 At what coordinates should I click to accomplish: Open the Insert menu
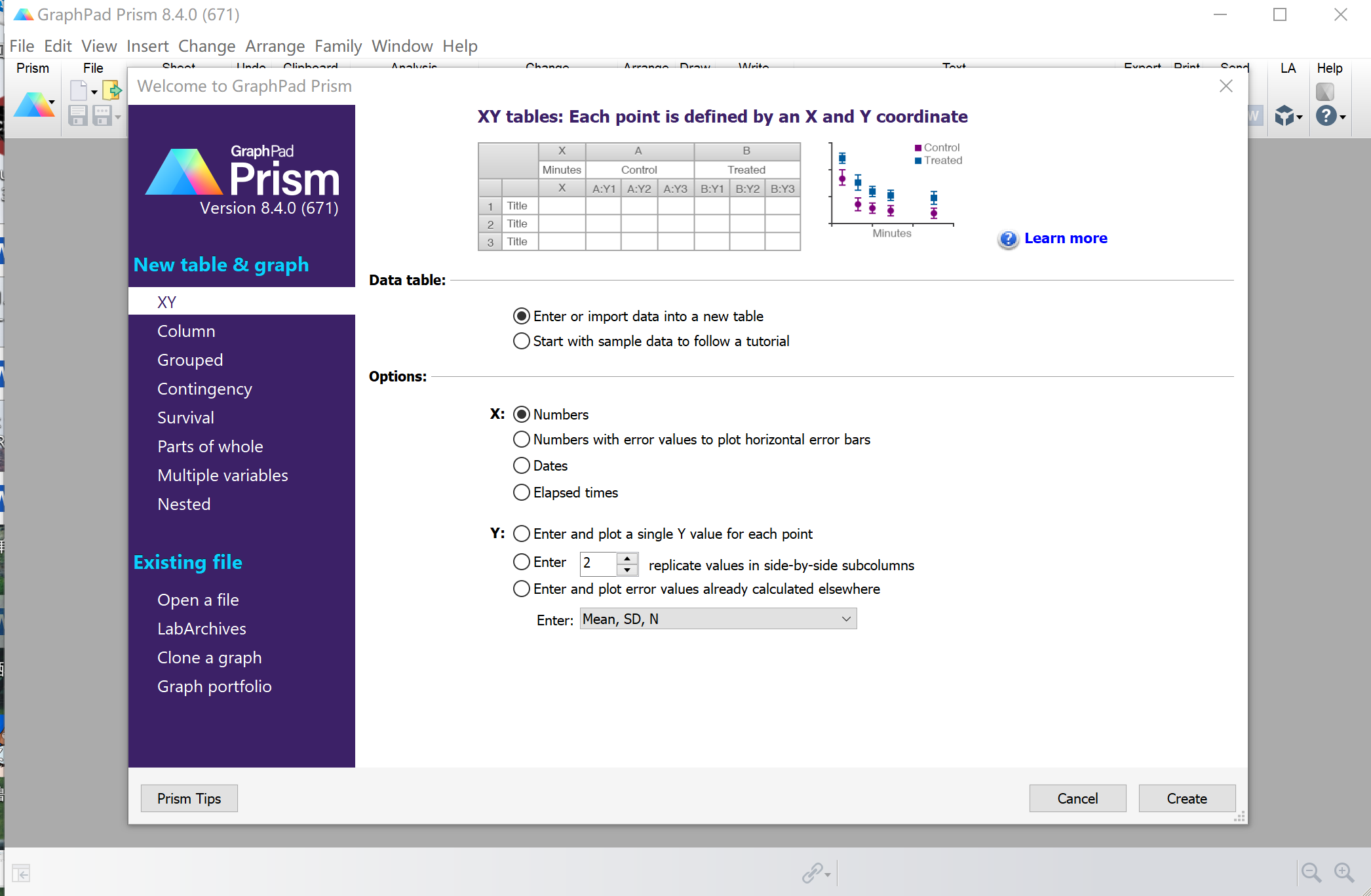coord(147,47)
